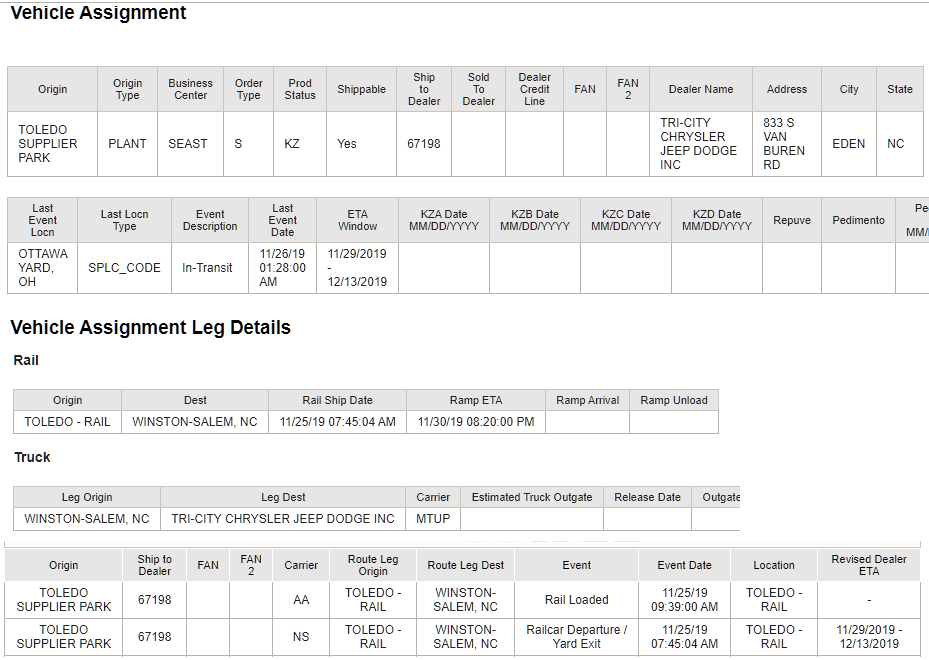The width and height of the screenshot is (929, 660).
Task: Click the 'Revised Dealer ETA' column header
Action: (869, 565)
